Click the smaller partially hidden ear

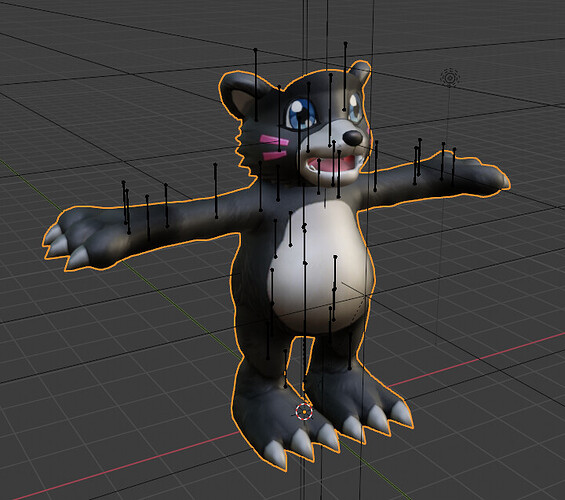360,75
